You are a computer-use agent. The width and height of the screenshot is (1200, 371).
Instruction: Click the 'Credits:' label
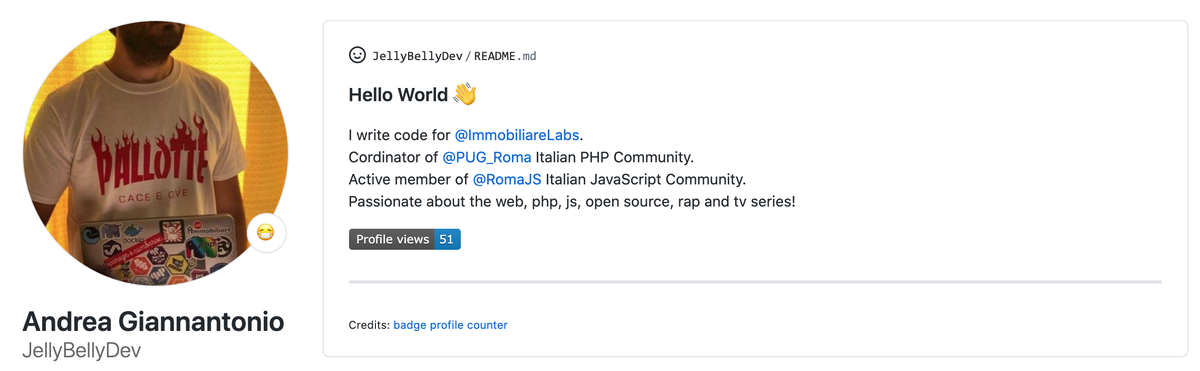(369, 325)
